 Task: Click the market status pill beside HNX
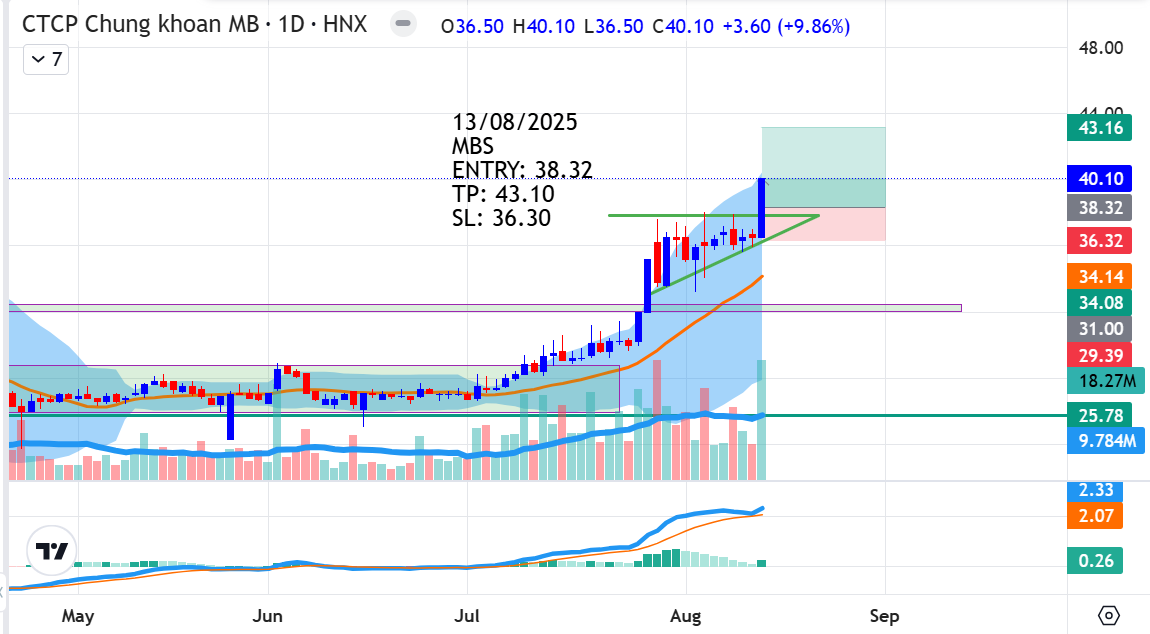[403, 23]
